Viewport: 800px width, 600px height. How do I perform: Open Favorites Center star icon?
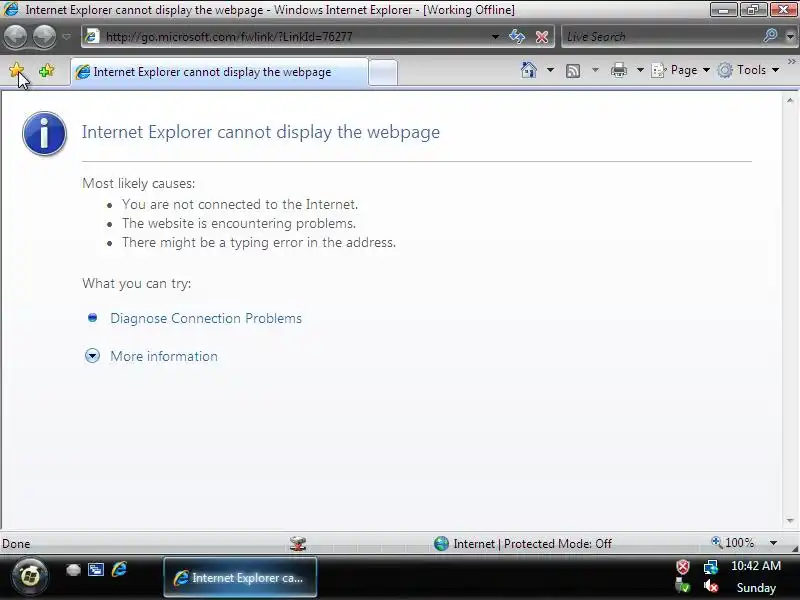click(16, 70)
